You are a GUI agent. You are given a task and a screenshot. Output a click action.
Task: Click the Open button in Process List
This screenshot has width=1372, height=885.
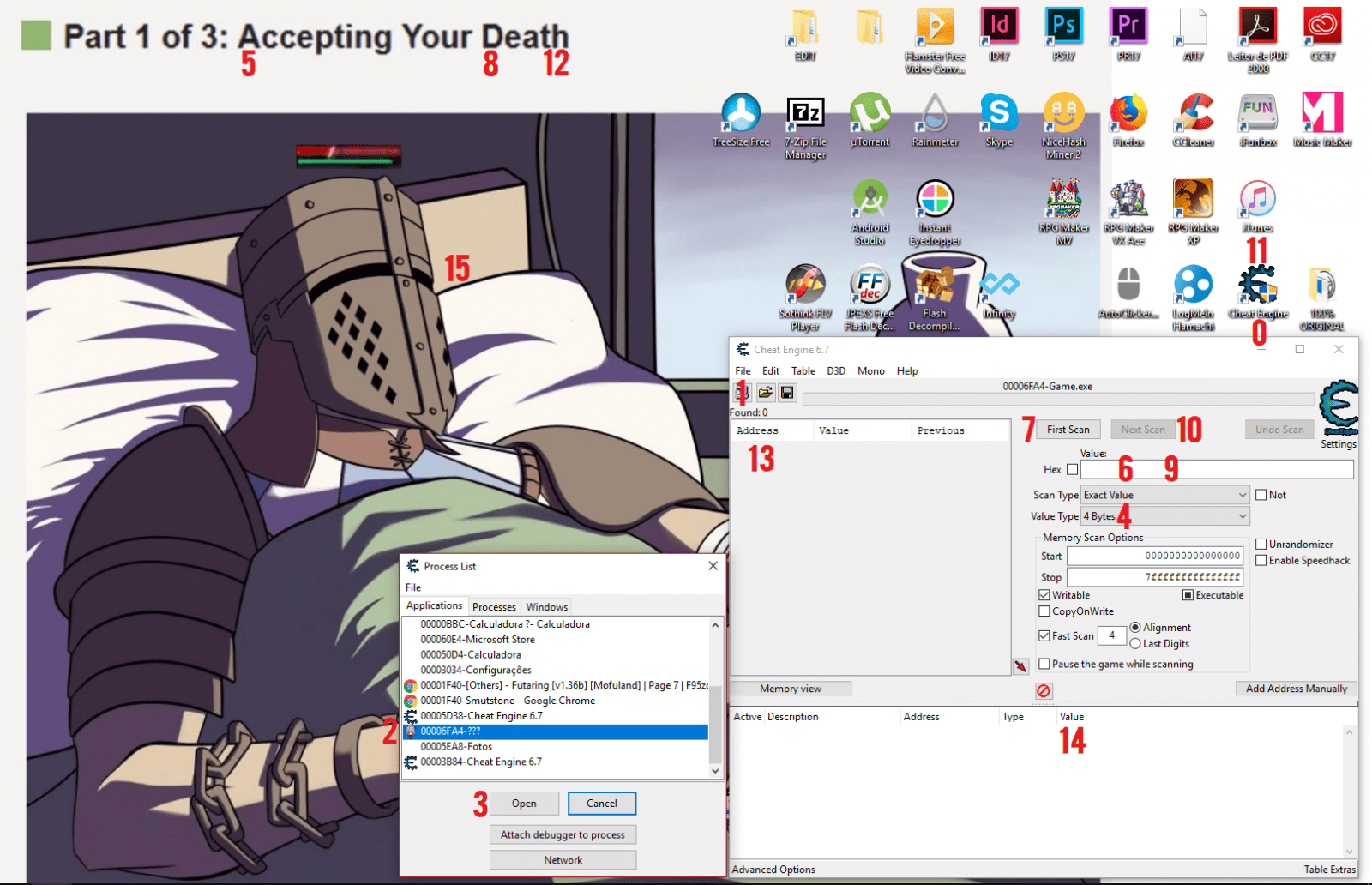coord(524,804)
